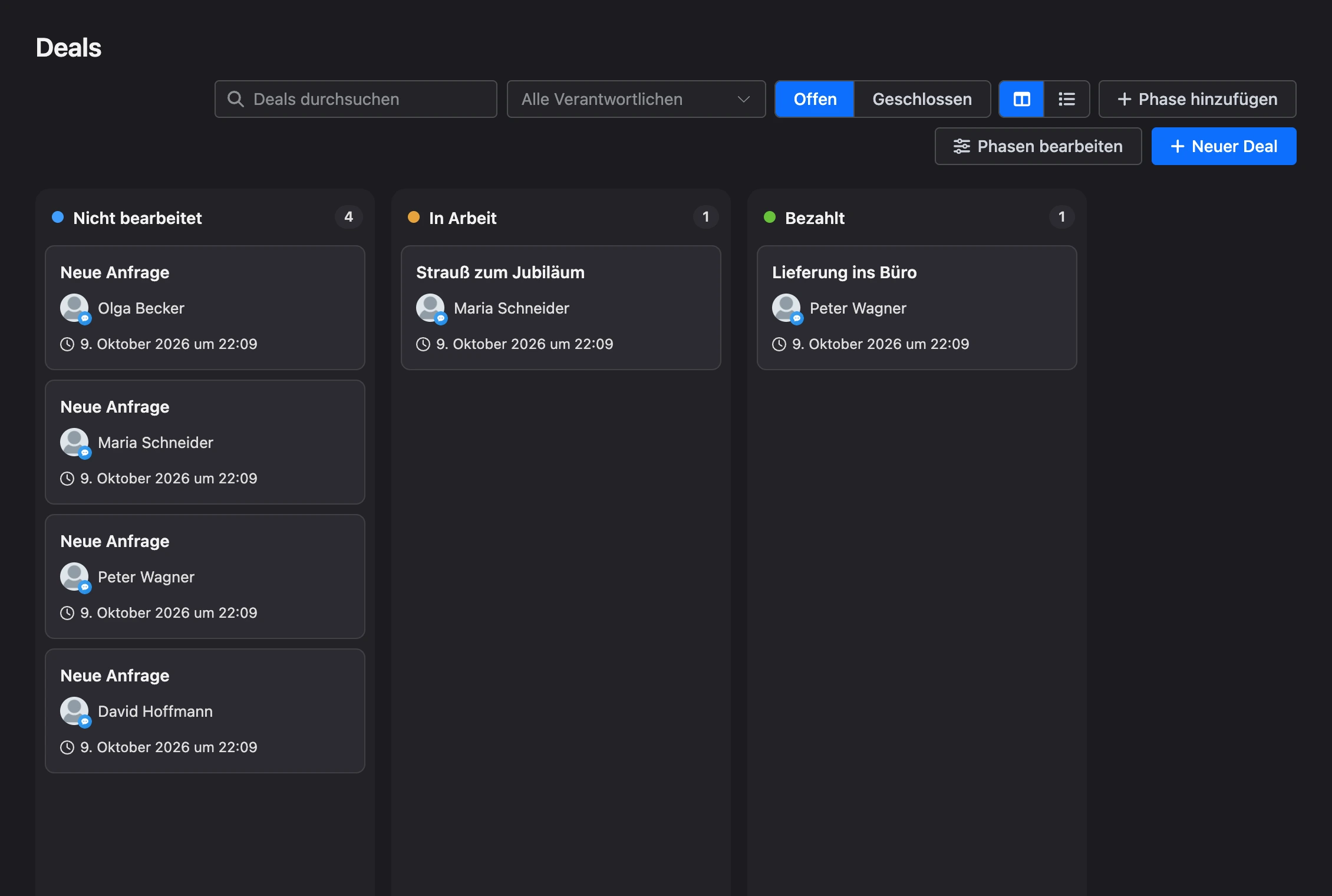Click Peter Wagner name in Neue Anfrage card

click(x=146, y=577)
